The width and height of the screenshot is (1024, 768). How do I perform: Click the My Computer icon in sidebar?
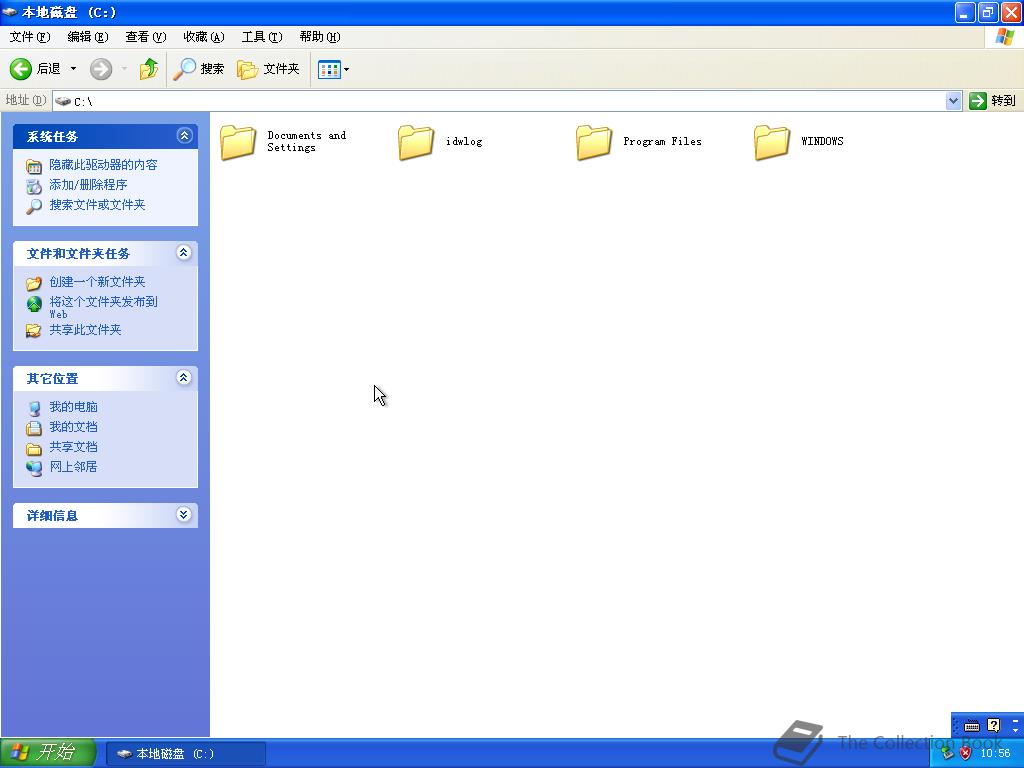coord(34,409)
